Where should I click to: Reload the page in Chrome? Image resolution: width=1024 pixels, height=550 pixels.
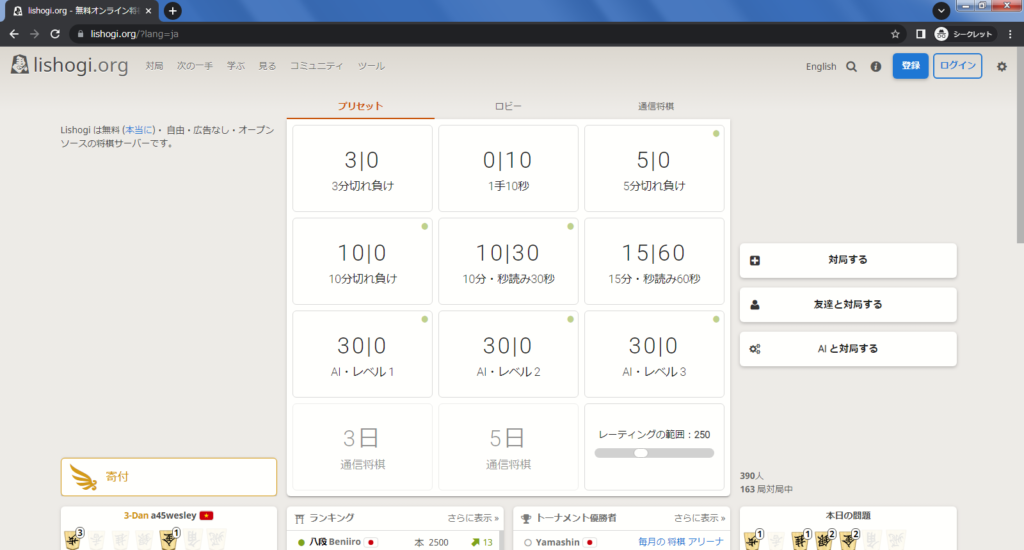55,34
